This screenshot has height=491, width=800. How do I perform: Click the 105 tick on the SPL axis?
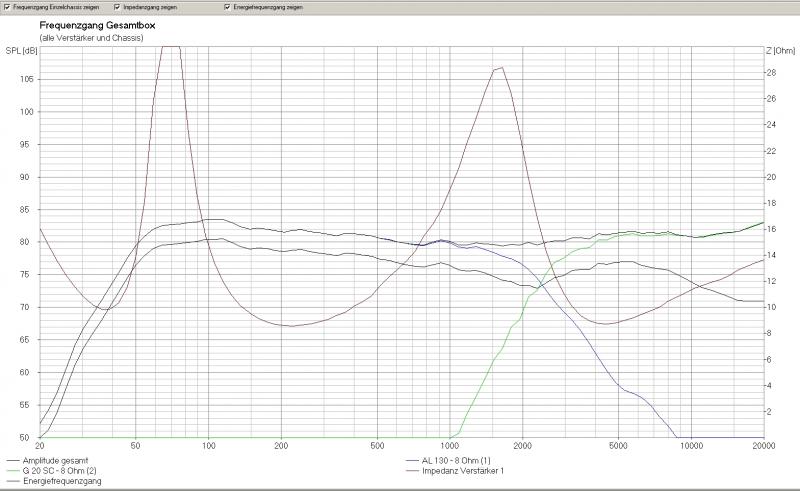[x=26, y=79]
